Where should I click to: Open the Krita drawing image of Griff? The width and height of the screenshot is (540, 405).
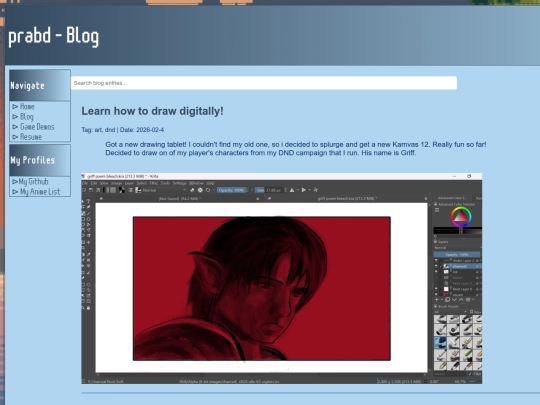282,279
